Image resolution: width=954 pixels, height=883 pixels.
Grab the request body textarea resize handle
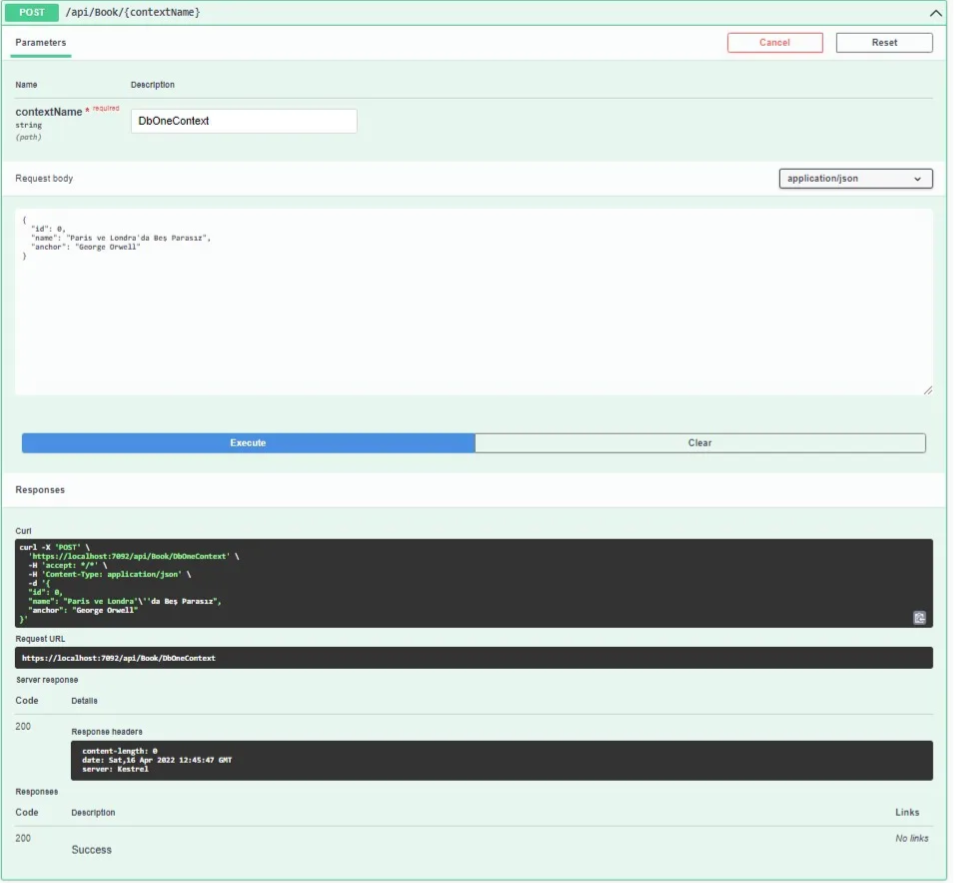(927, 390)
